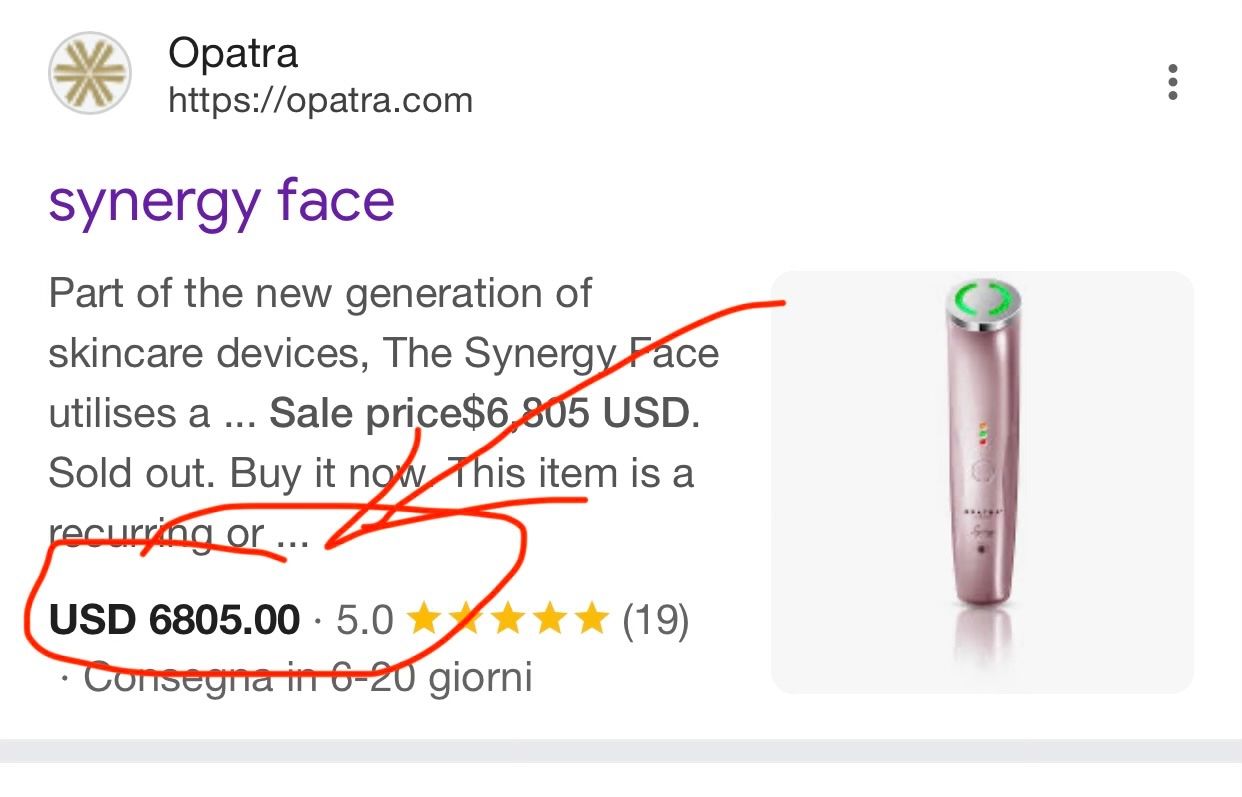This screenshot has height=797, width=1242.
Task: Click the USD 6805.00 price label
Action: point(174,621)
